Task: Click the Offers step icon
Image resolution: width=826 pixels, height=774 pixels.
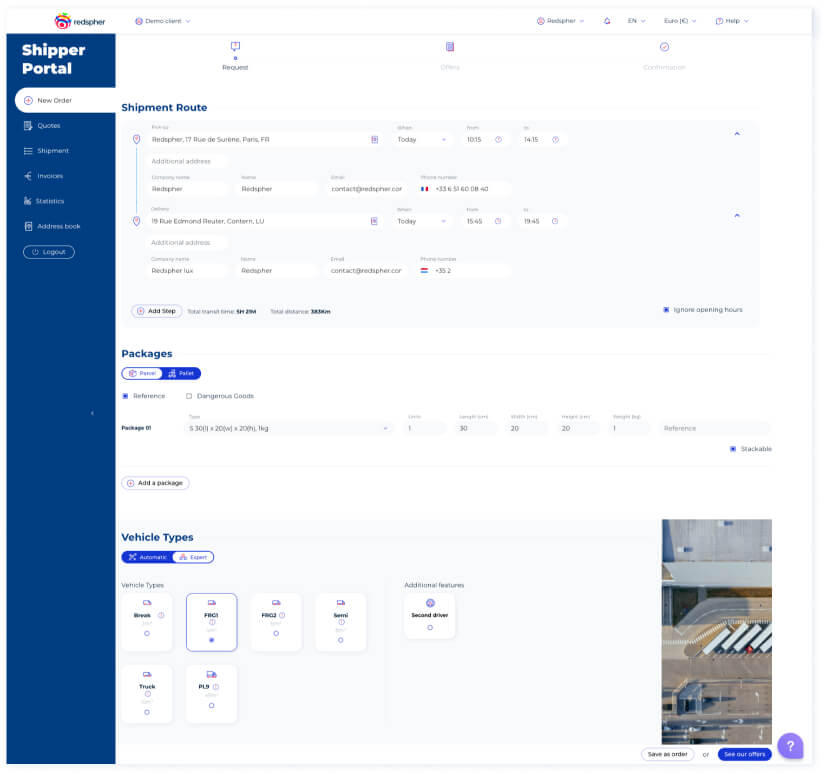Action: pos(450,47)
